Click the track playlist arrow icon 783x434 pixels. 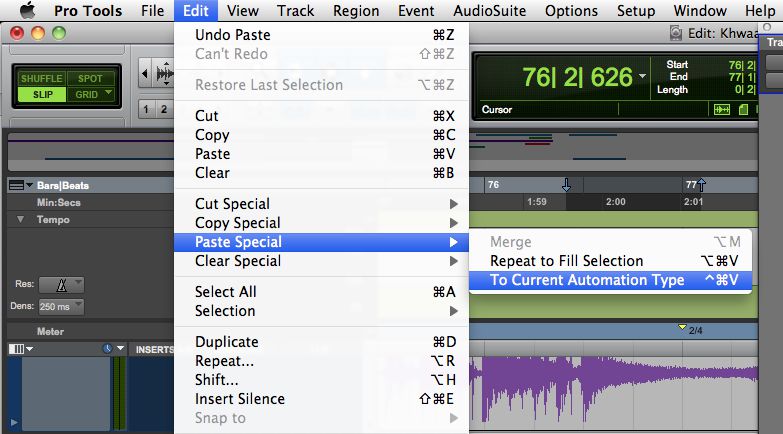[x=14, y=423]
